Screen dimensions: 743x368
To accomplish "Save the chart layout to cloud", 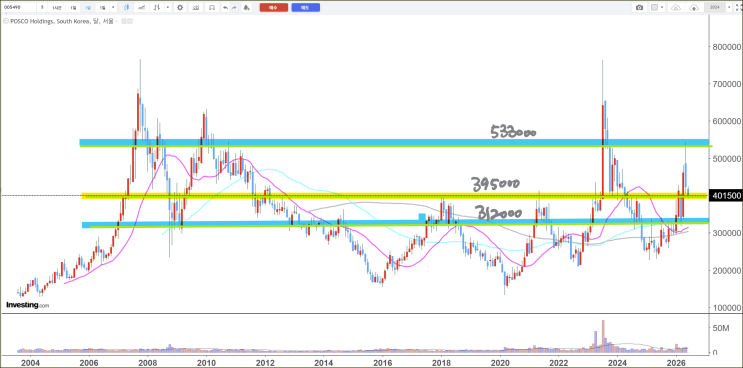I will (694, 8).
